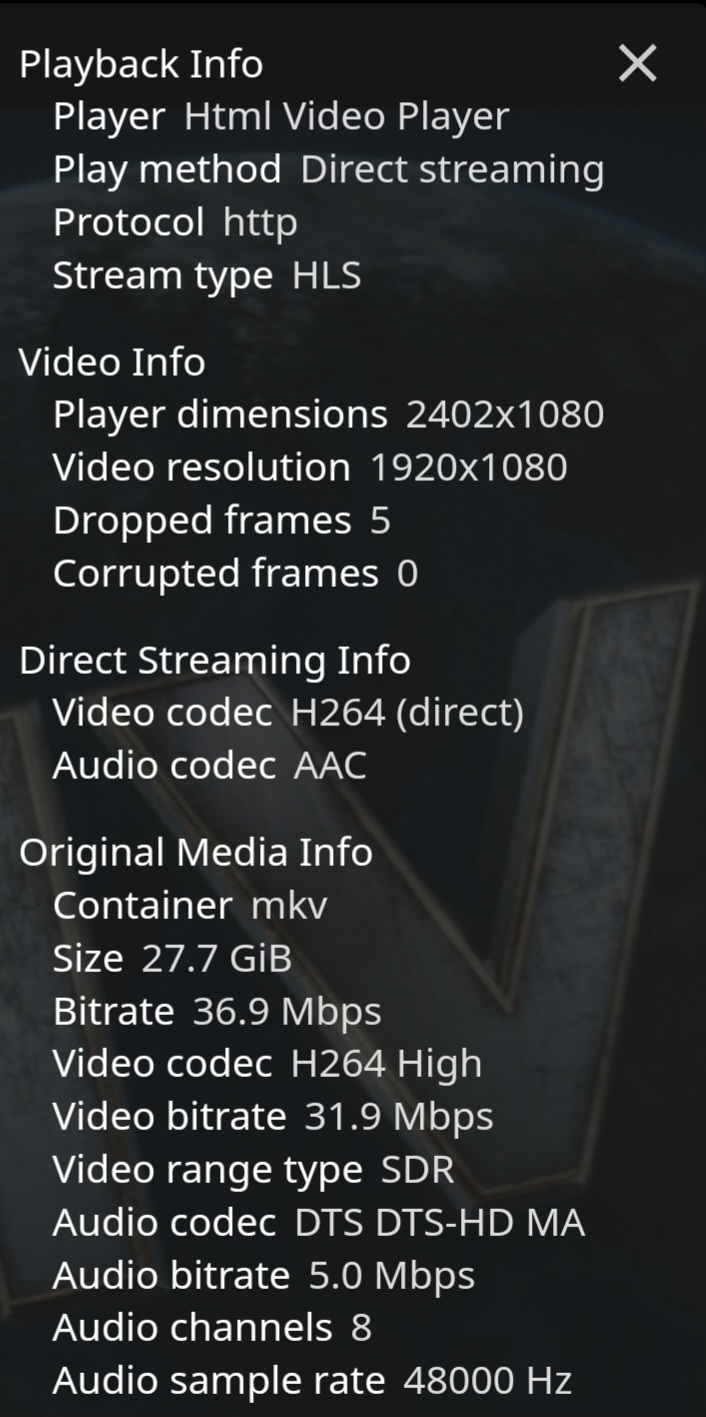The image size is (706, 1417).
Task: Close the Playback Info overlay
Action: point(637,64)
